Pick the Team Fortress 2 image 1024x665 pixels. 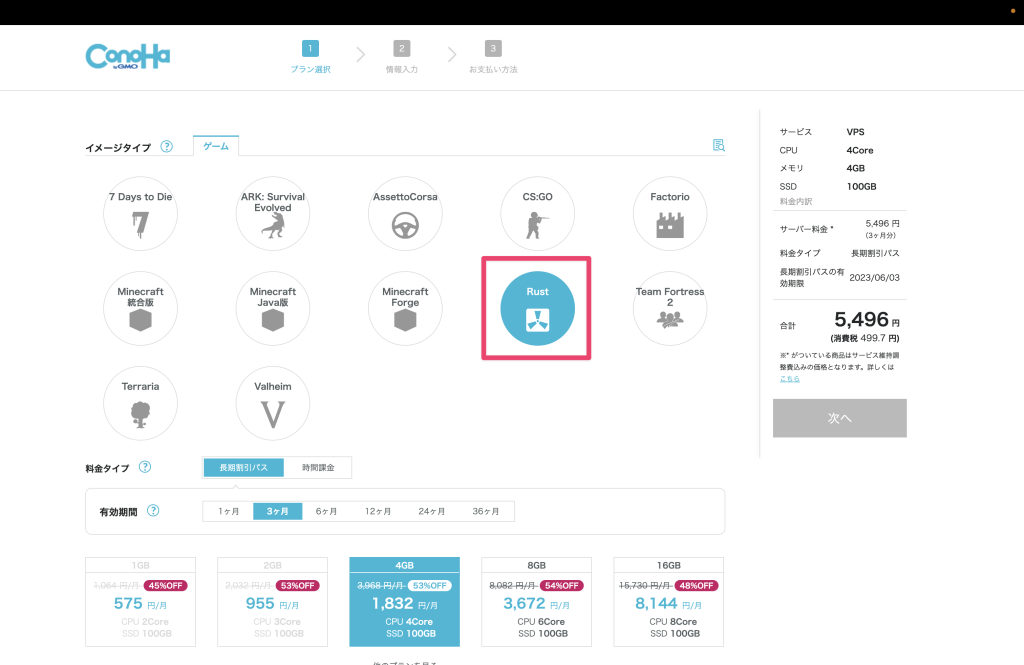tap(670, 308)
